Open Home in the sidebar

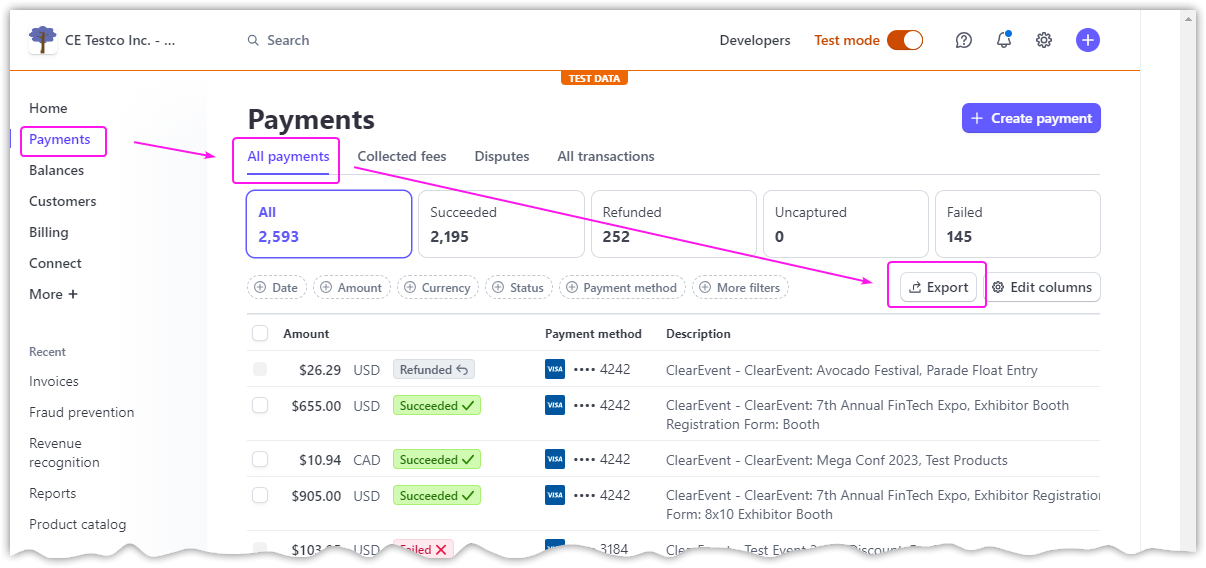48,108
